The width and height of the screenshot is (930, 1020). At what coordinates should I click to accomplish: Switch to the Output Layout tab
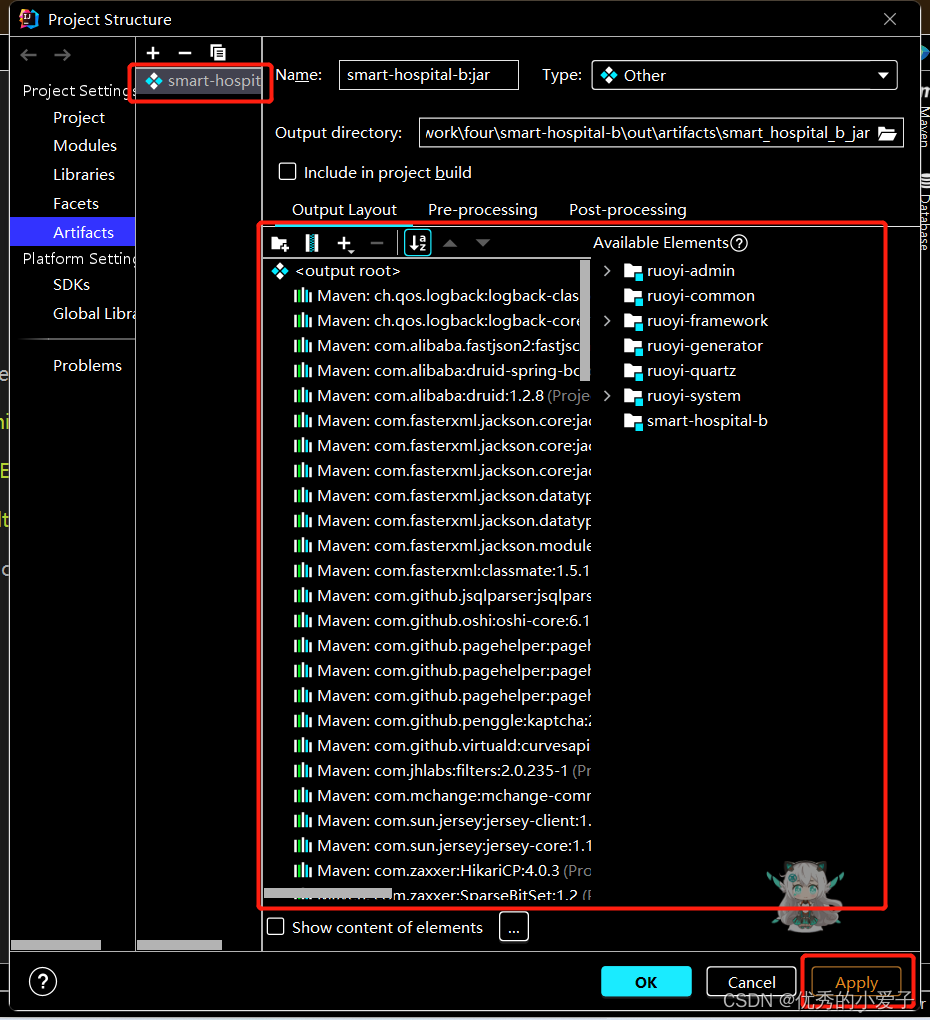coord(344,209)
